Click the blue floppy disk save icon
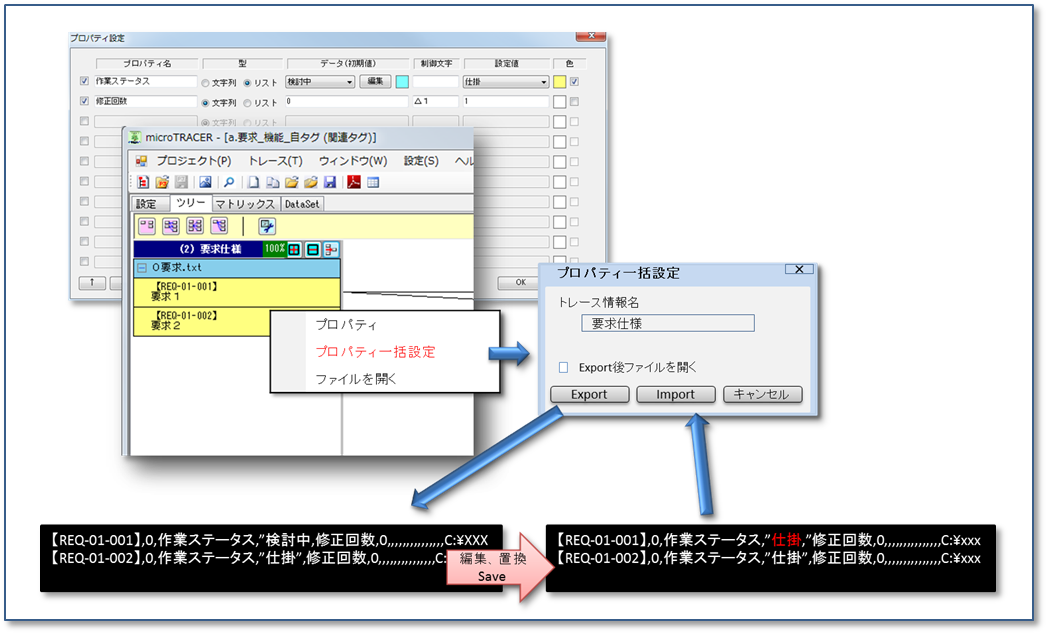Screen dimensions: 1047x634 click(330, 182)
